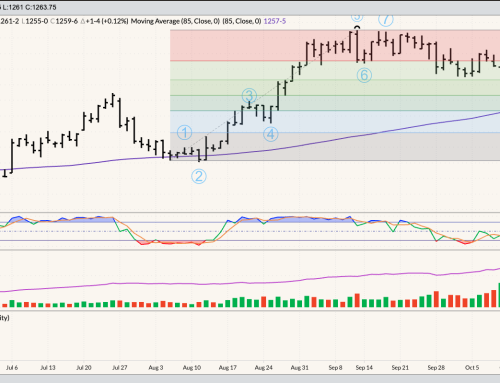The image size is (500, 383).
Task: Click the Oct 5 date label
Action: click(x=472, y=367)
